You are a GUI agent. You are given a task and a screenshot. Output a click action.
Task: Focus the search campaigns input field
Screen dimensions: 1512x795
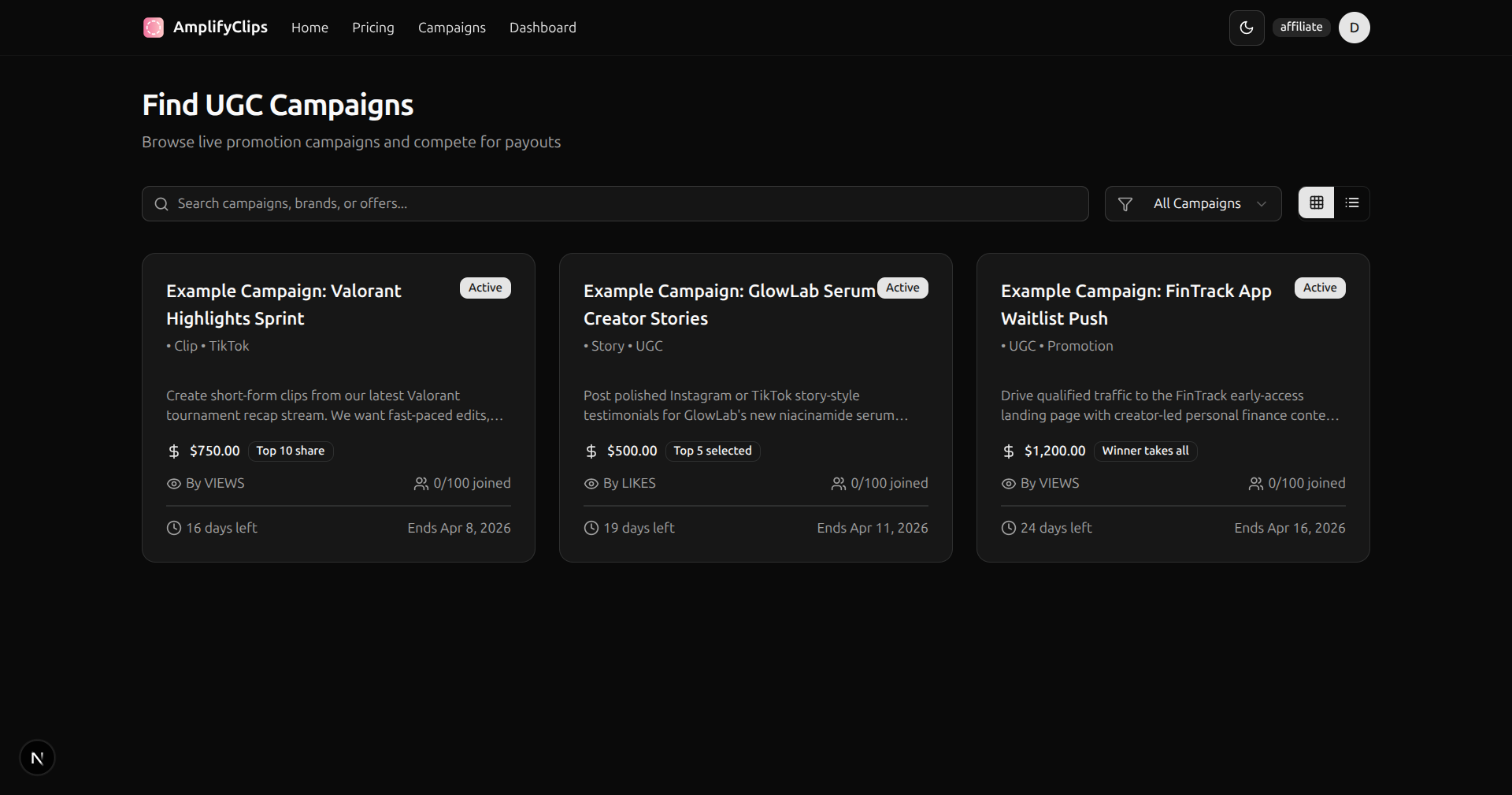pyautogui.click(x=614, y=203)
